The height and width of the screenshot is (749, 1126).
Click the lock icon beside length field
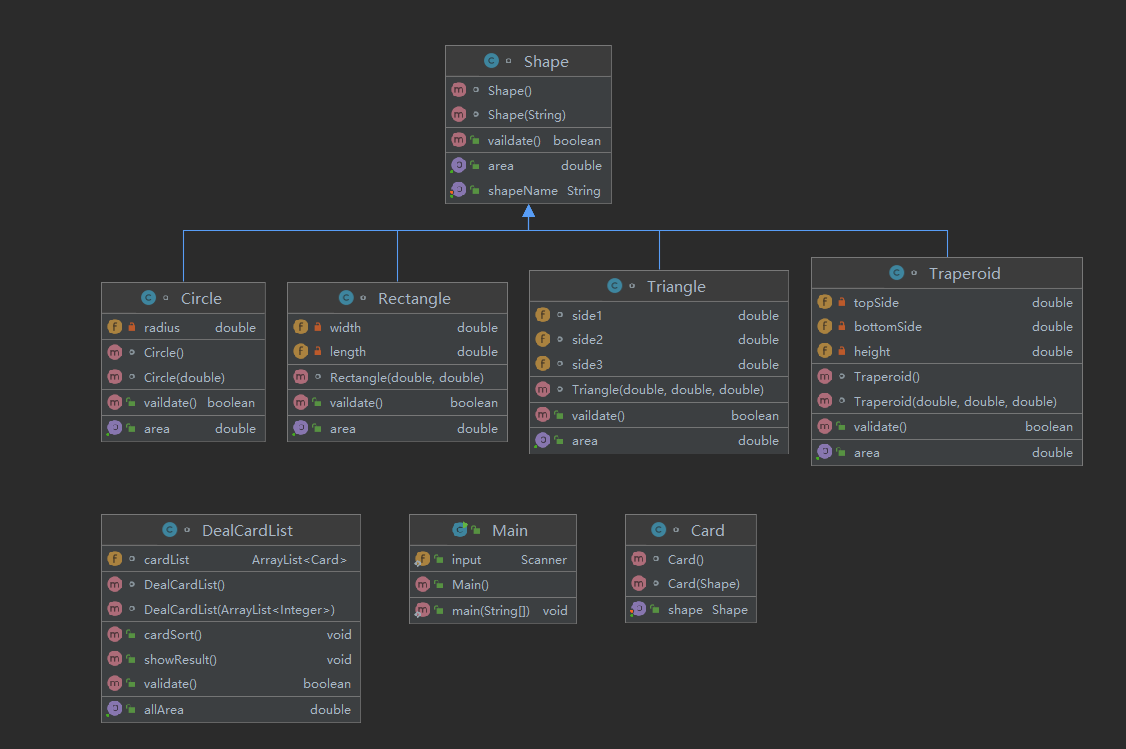point(318,351)
